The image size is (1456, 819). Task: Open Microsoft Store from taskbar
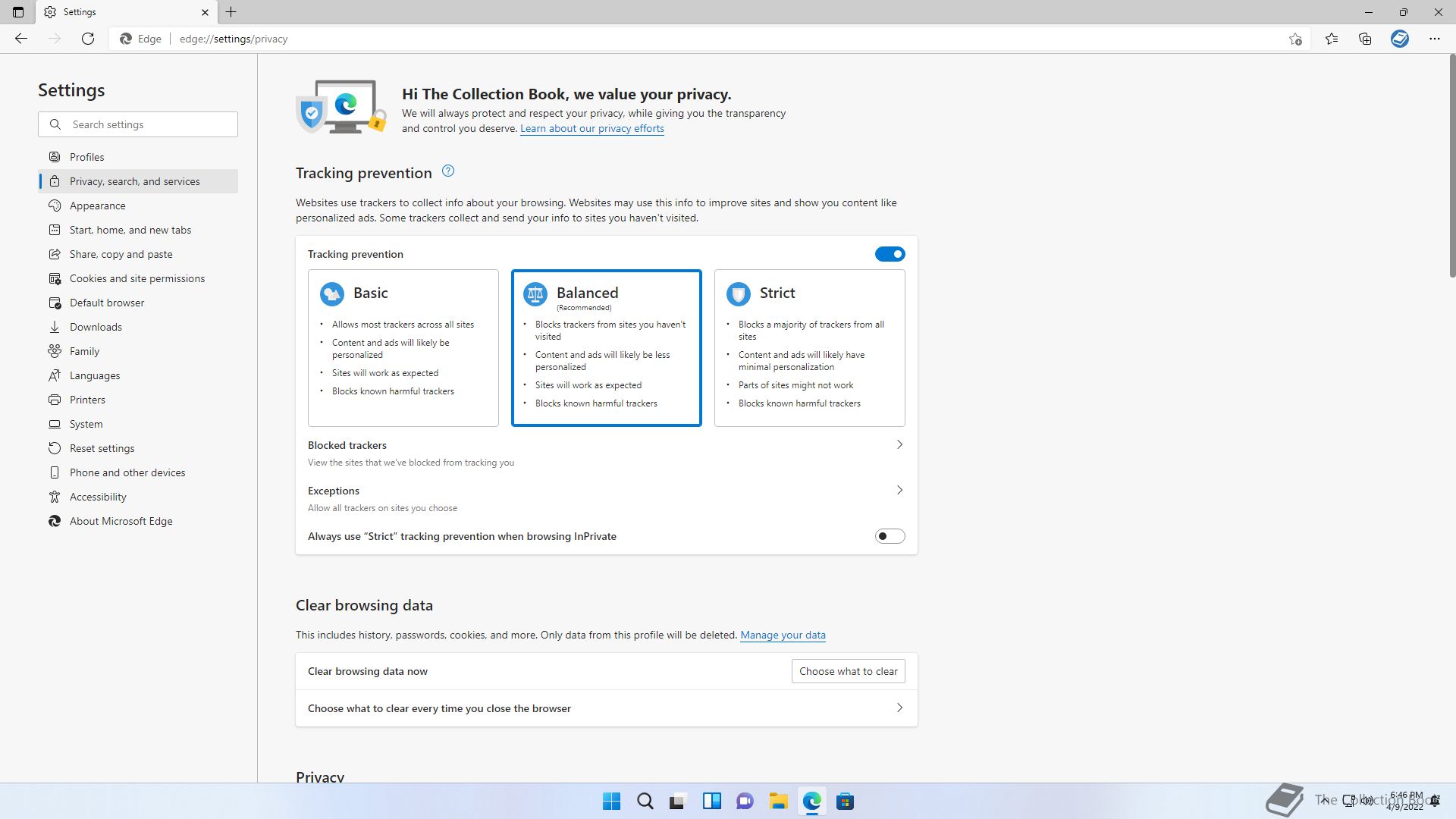846,802
